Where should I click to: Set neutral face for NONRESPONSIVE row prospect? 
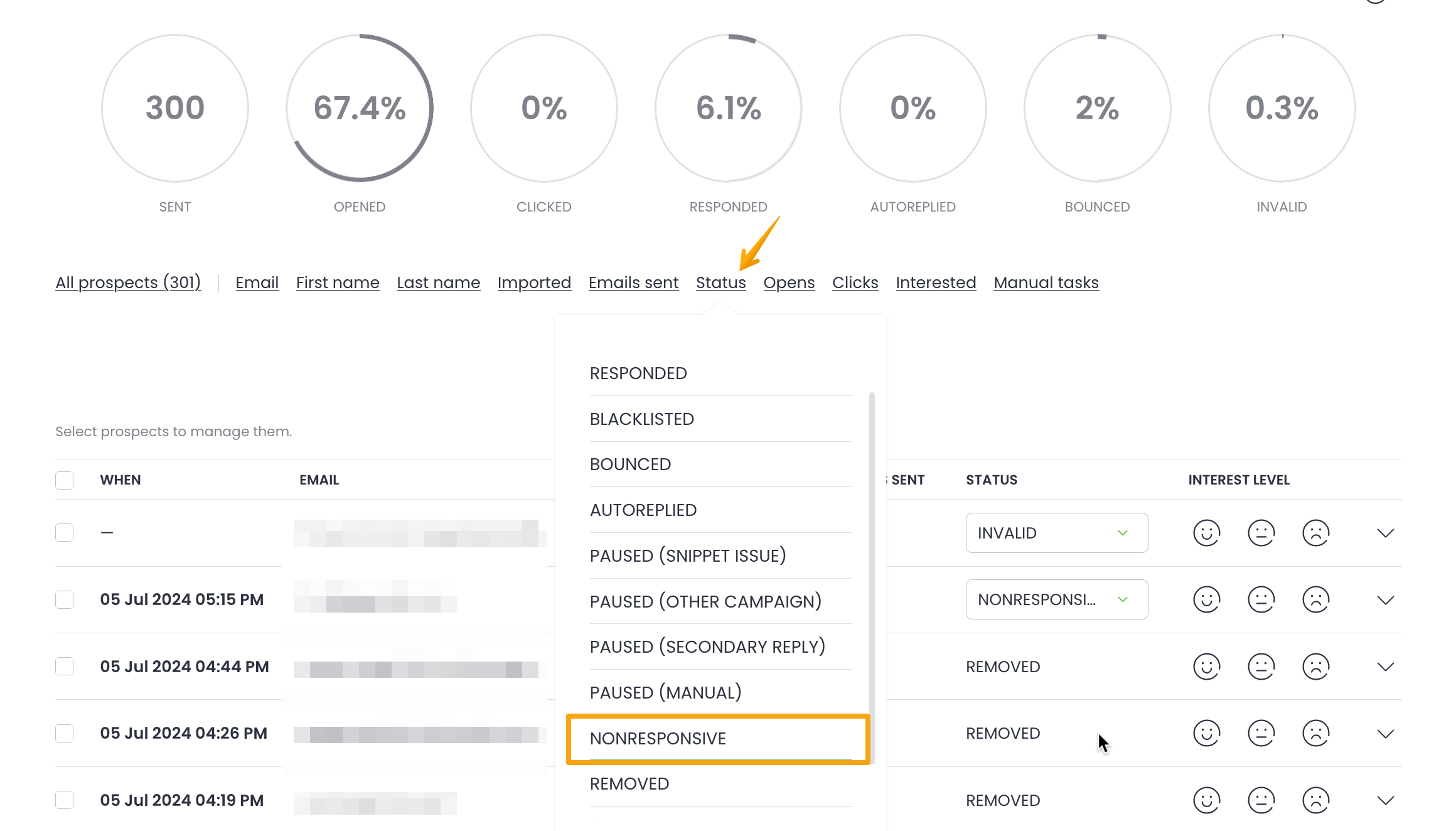1261,599
